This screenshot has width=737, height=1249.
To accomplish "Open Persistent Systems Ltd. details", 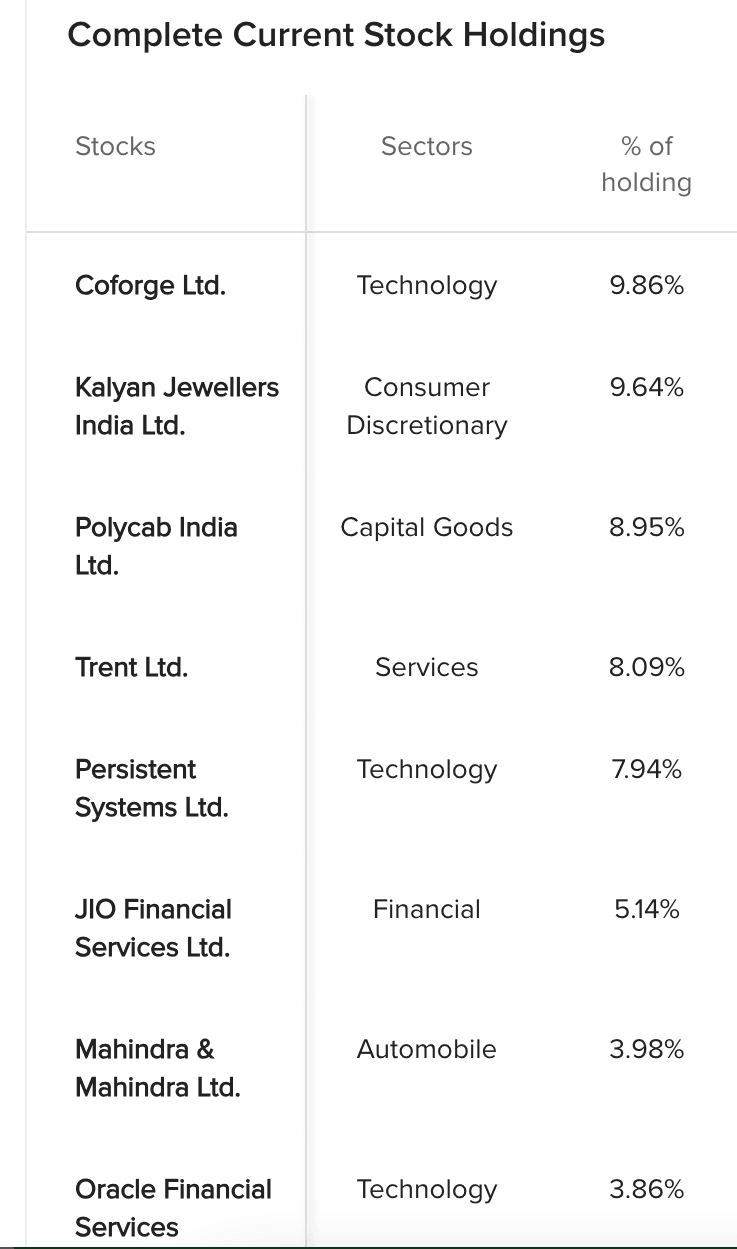I will pyautogui.click(x=151, y=788).
